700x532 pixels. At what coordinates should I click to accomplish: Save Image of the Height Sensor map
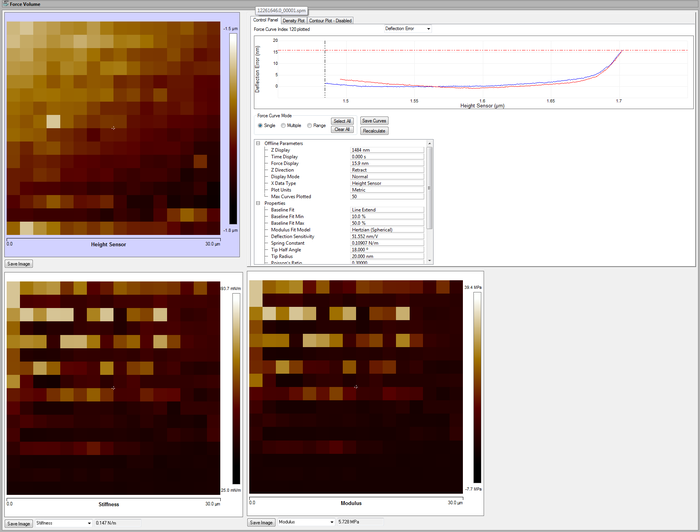(18, 264)
